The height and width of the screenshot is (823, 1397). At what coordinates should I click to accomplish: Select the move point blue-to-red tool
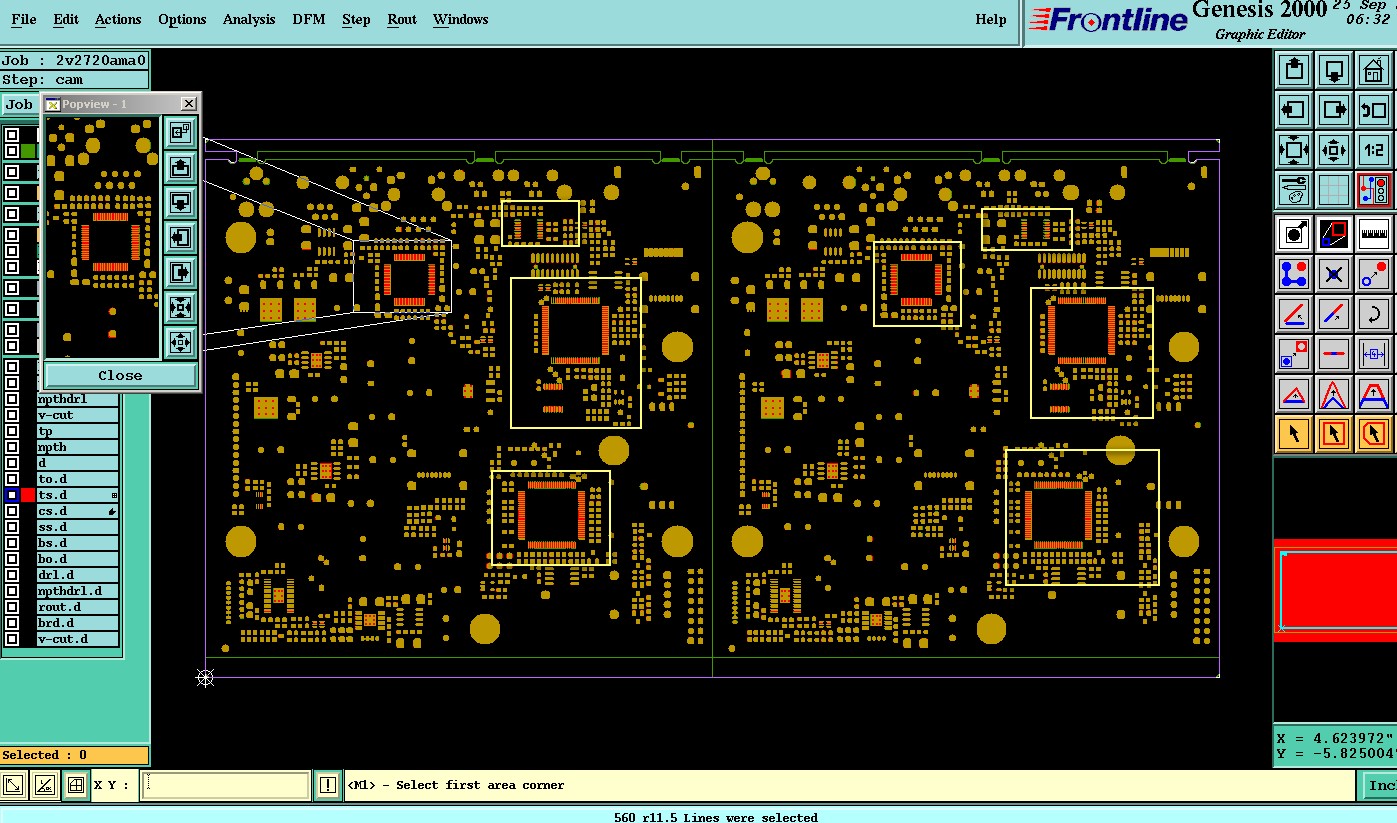tap(1374, 274)
